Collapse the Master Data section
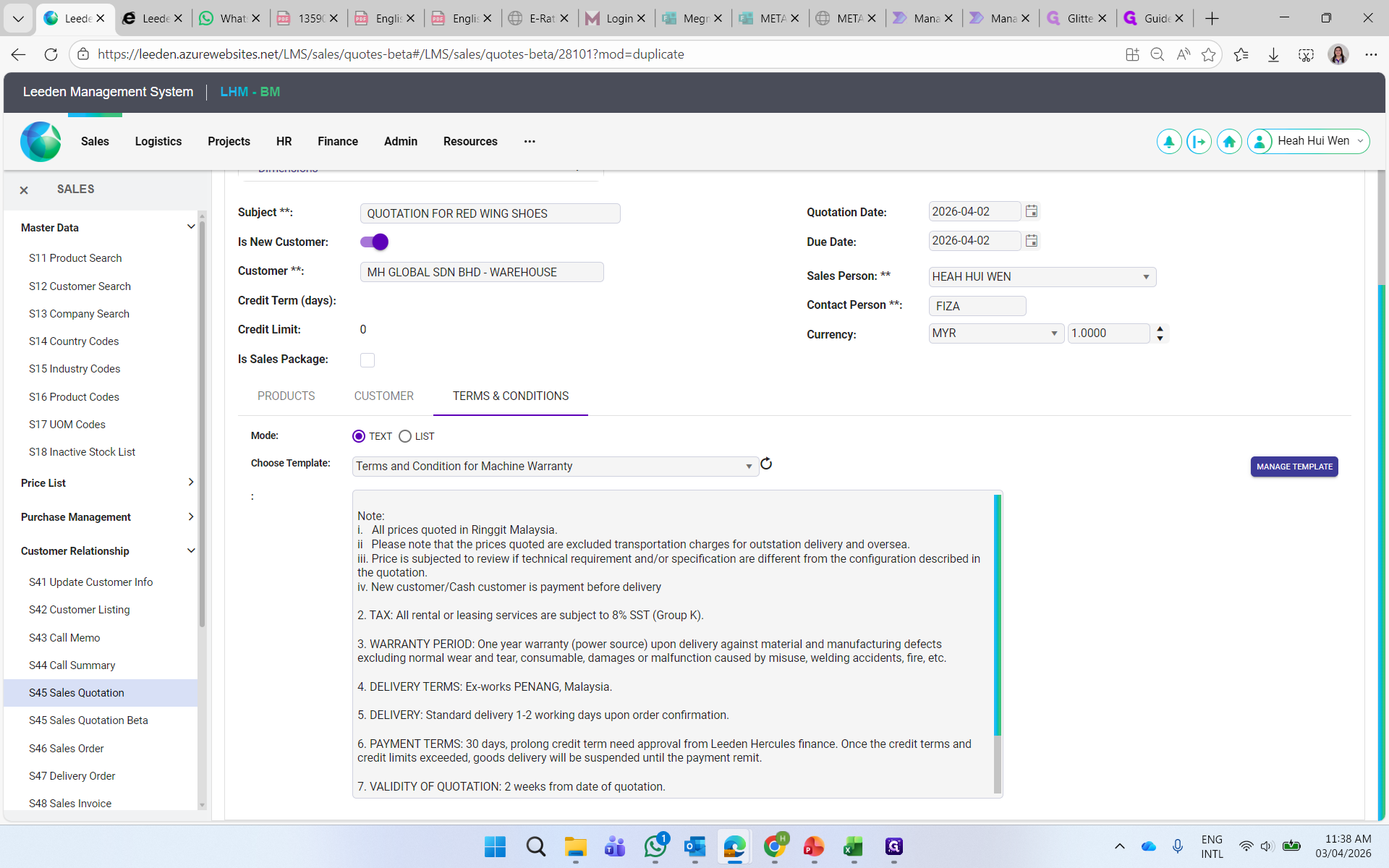This screenshot has height=868, width=1389. (x=191, y=227)
